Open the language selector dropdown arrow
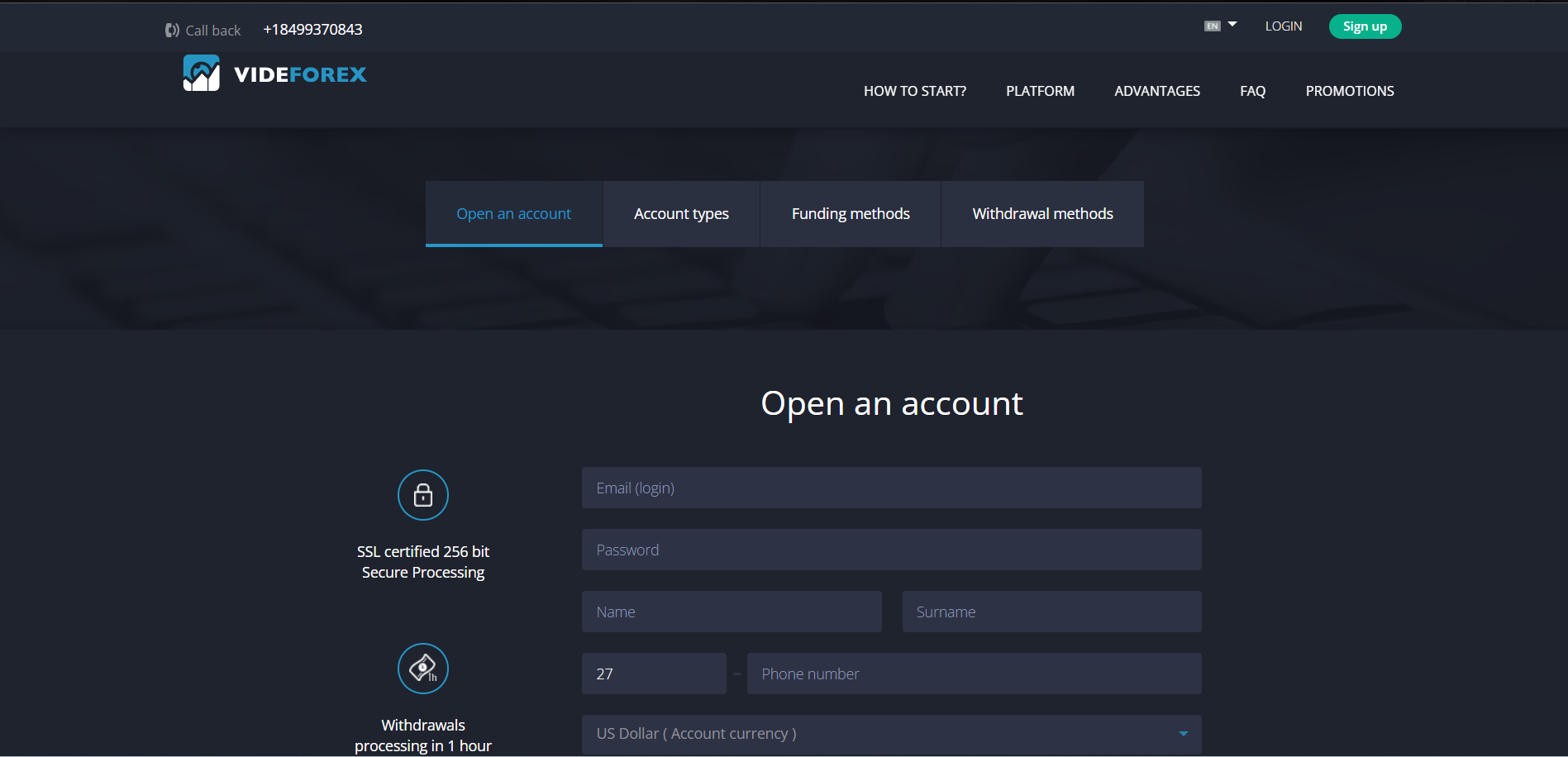1568x757 pixels. coord(1232,24)
